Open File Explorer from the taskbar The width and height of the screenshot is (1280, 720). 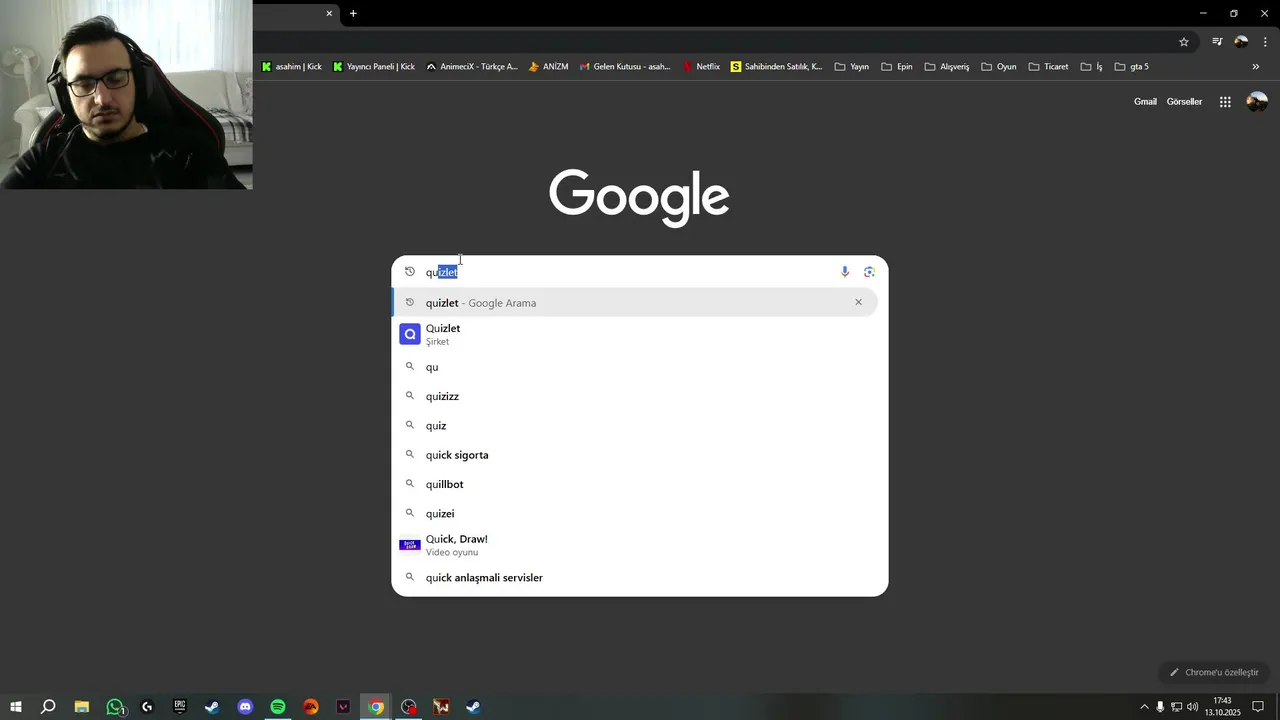click(82, 707)
